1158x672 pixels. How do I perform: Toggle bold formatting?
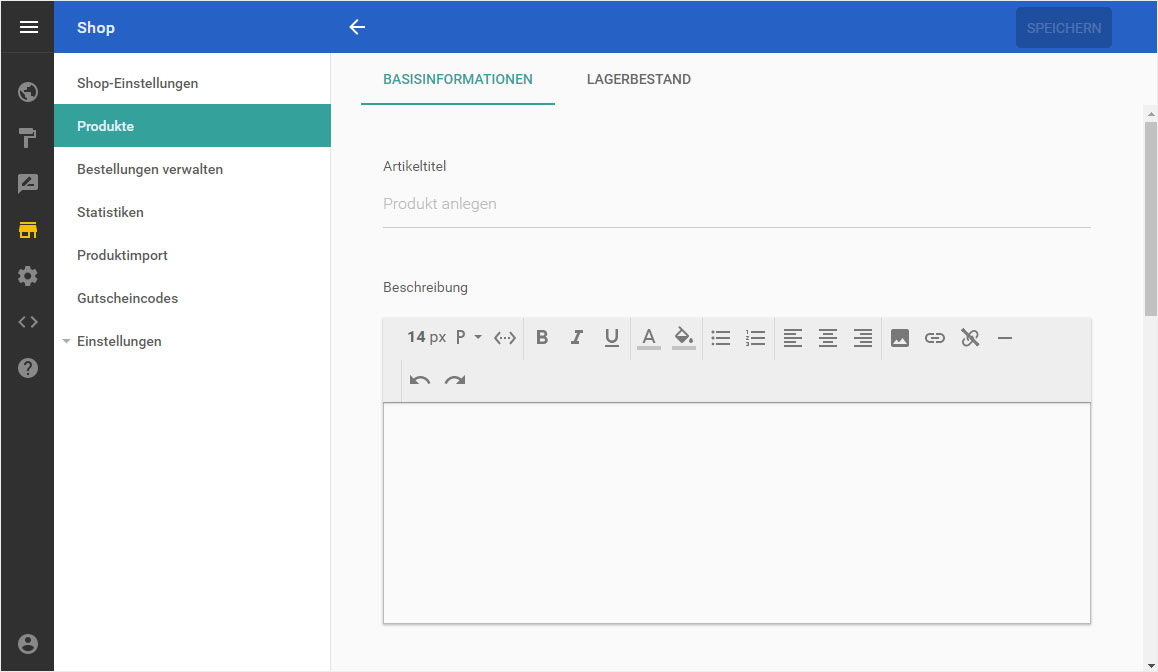[x=542, y=337]
